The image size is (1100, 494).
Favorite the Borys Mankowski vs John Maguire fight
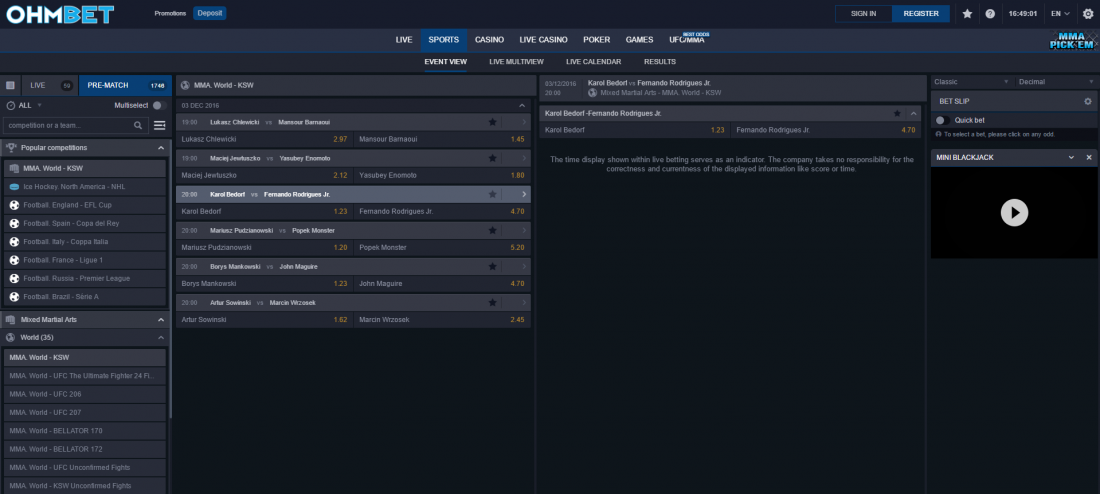(x=492, y=267)
